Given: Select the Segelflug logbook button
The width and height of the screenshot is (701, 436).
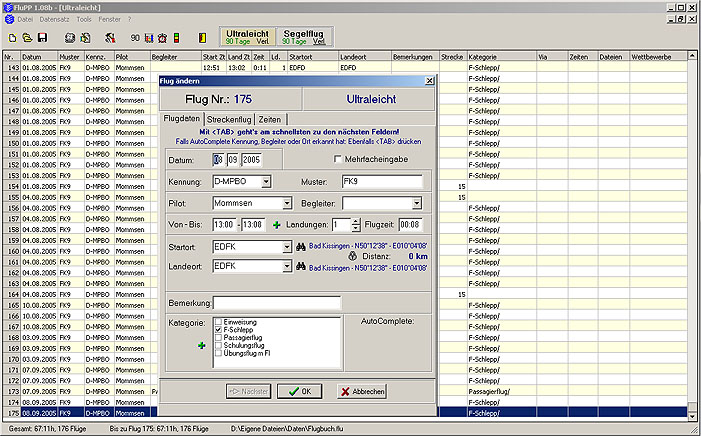Looking at the screenshot, I should coord(304,37).
